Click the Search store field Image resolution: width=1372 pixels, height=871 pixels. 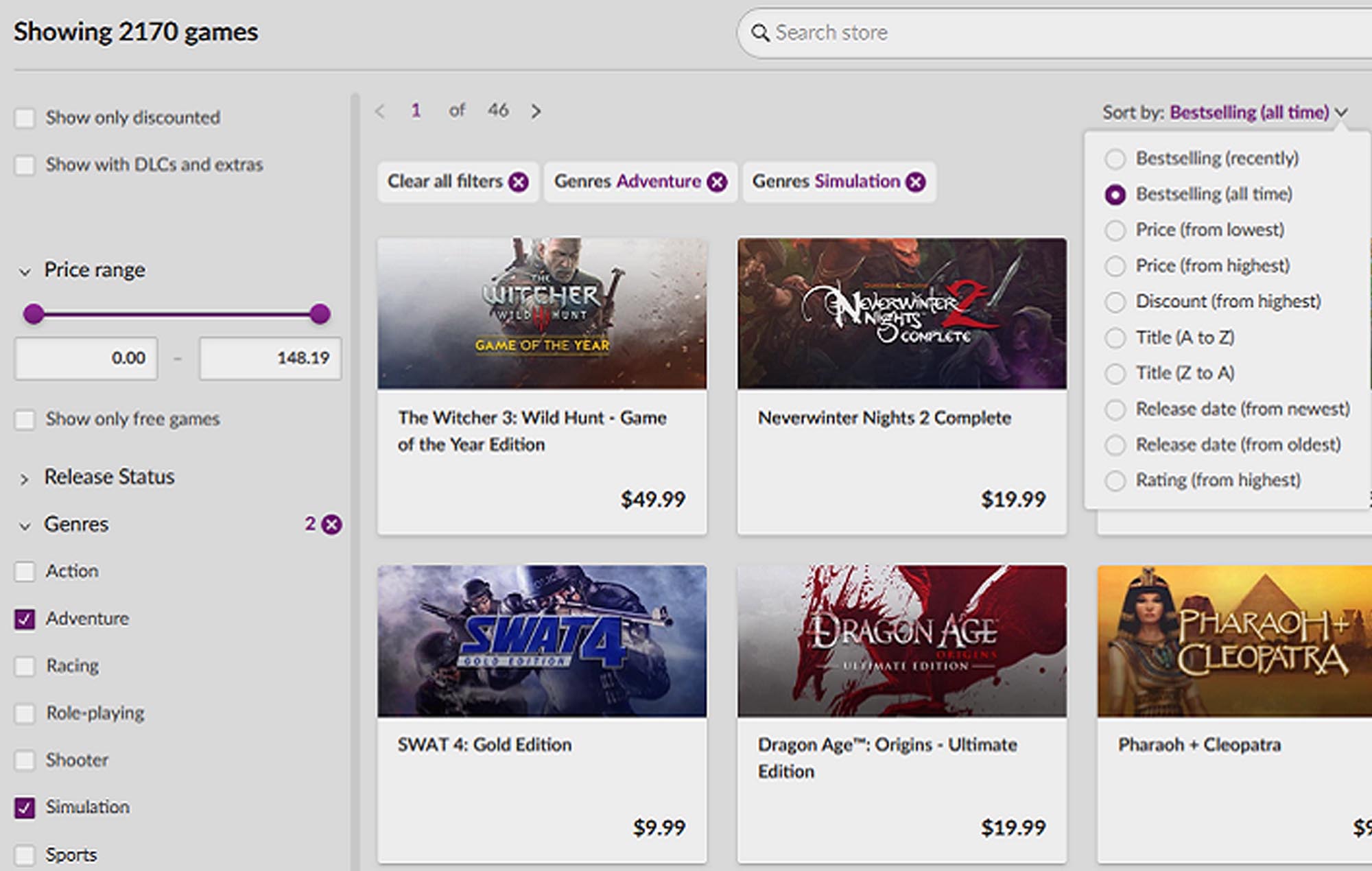click(x=1055, y=33)
